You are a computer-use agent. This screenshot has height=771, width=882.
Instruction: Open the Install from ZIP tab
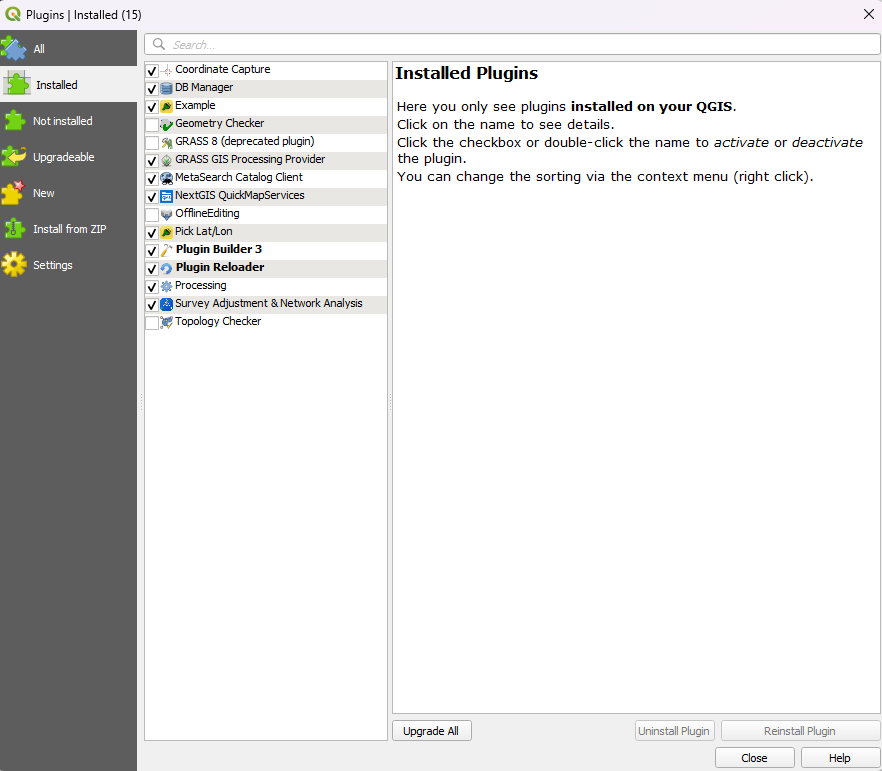tap(68, 228)
